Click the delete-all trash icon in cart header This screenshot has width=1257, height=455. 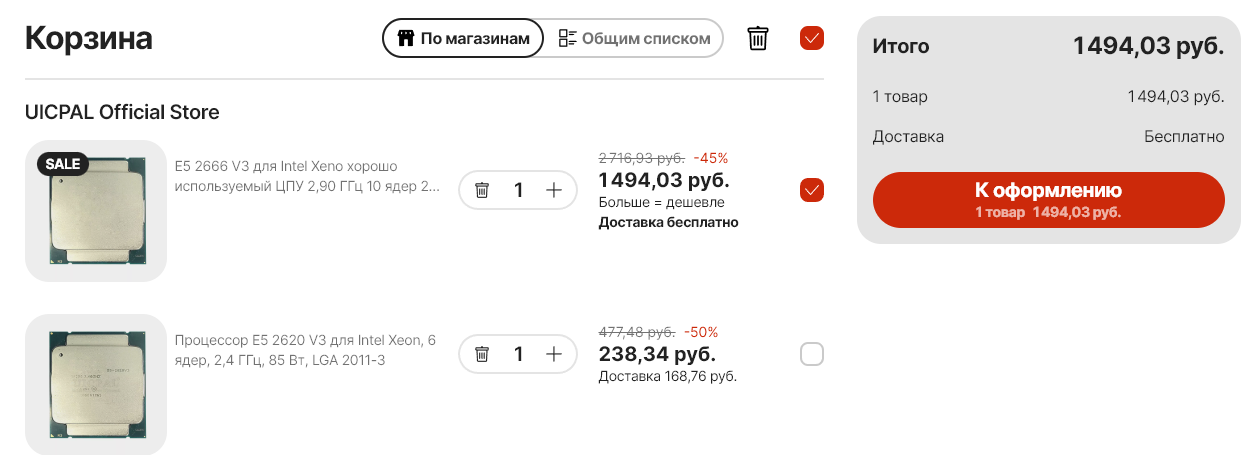tap(758, 39)
